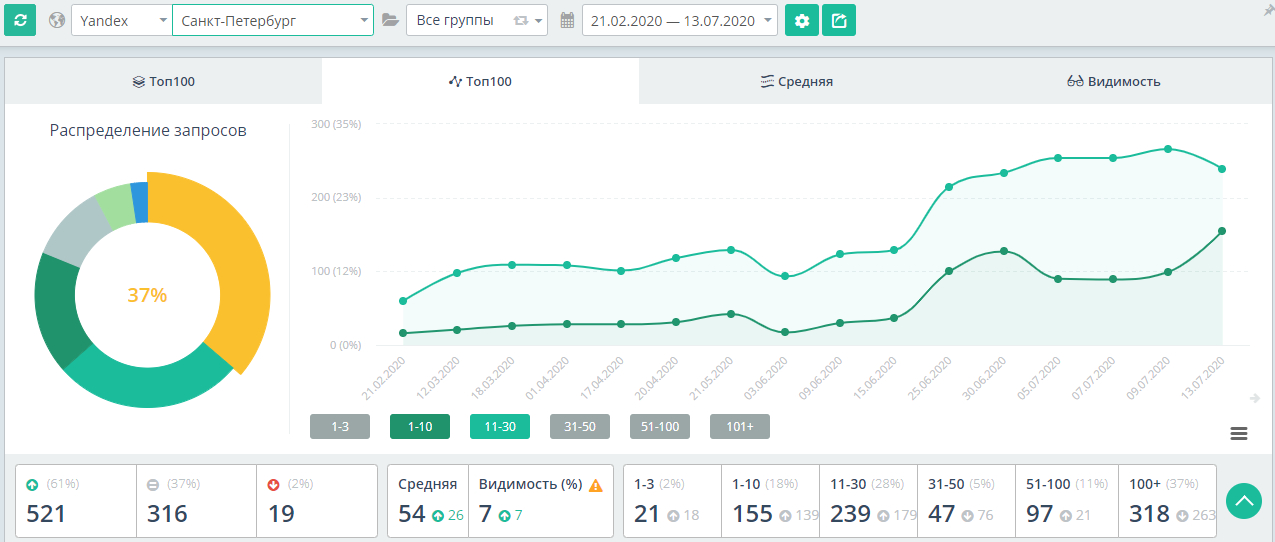Click the 100+ (37%) stat cell
1275x542 pixels.
(1167, 501)
